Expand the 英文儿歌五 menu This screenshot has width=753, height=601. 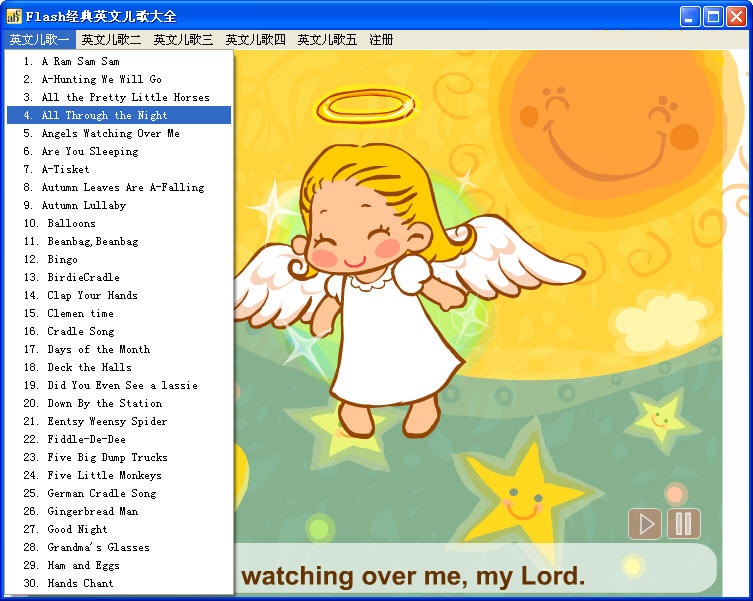pos(327,40)
